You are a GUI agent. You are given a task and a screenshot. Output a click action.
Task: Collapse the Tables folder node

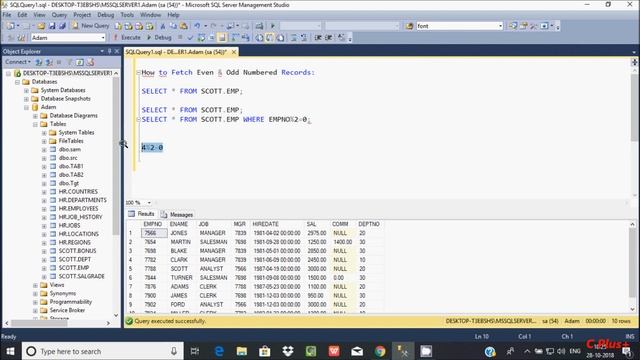(x=36, y=124)
